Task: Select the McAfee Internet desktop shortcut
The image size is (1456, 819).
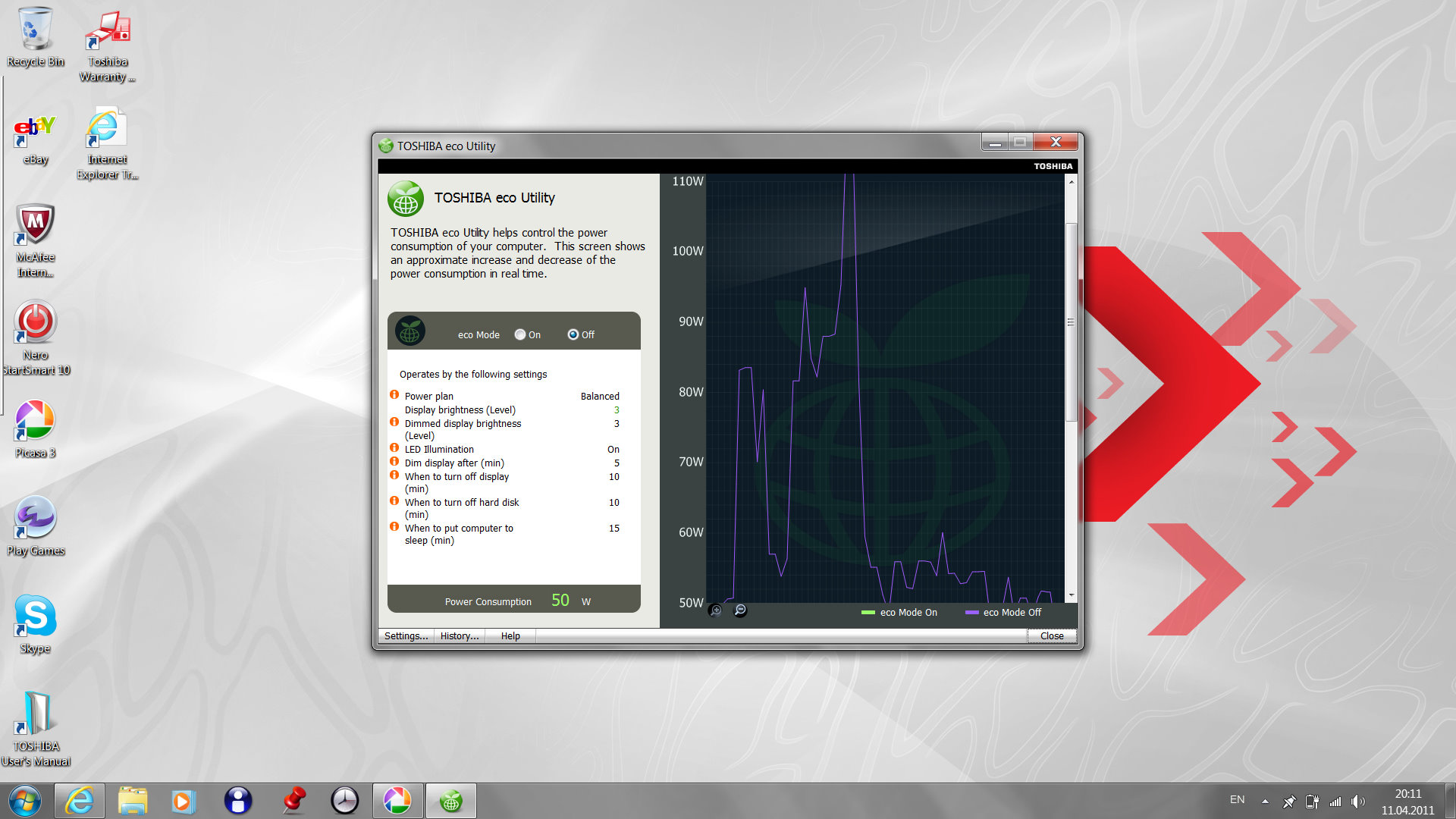Action: pos(35,241)
